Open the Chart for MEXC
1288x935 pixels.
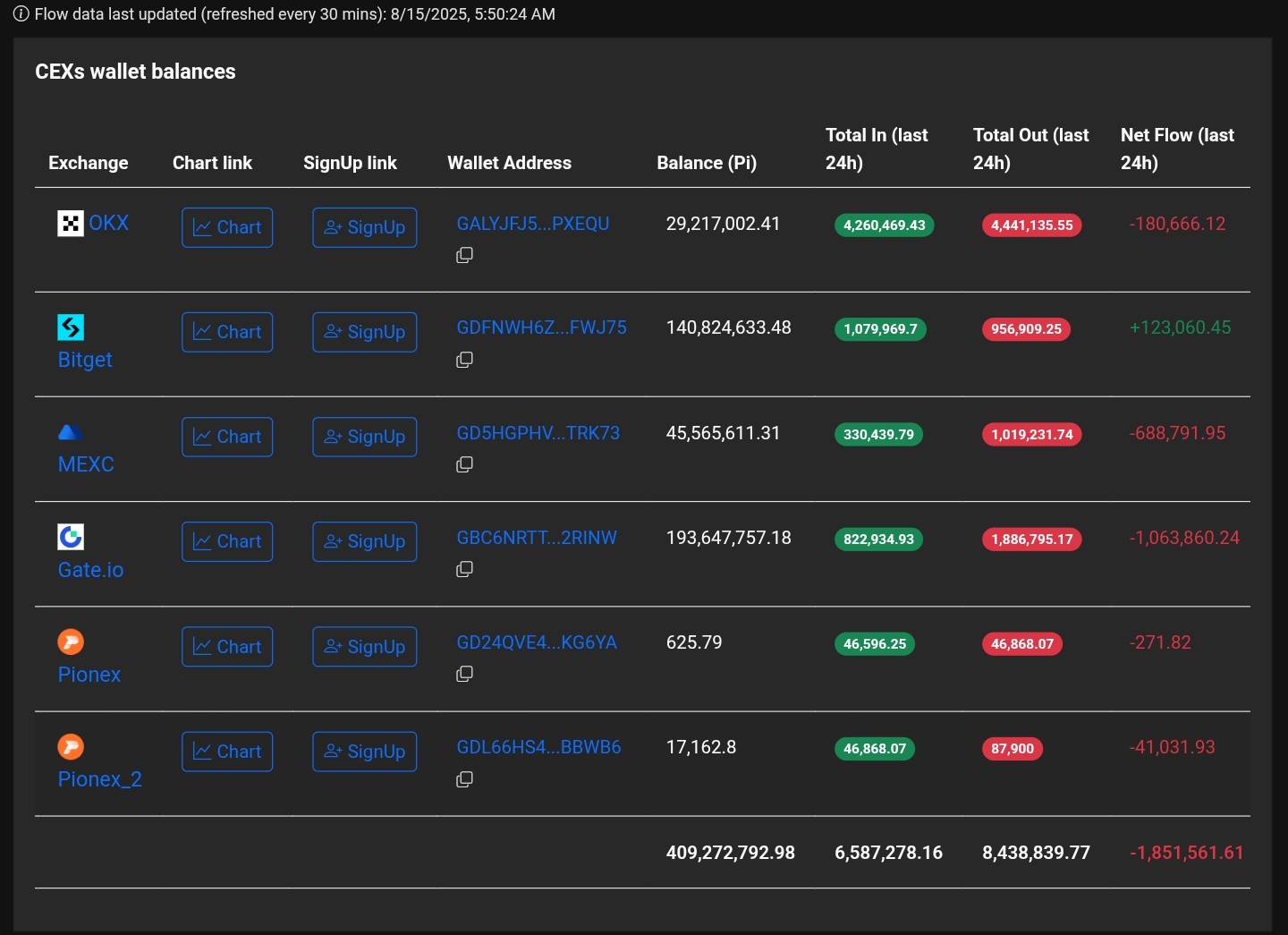point(227,437)
